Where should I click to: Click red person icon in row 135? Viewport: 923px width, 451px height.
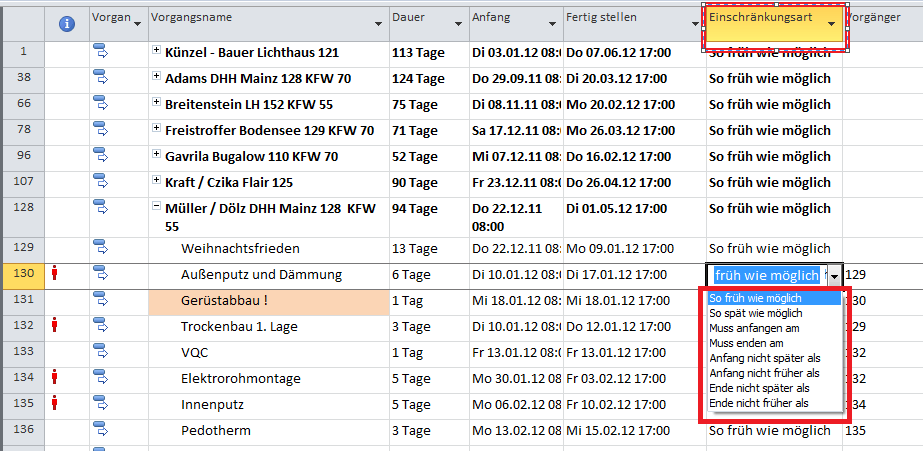[55, 403]
